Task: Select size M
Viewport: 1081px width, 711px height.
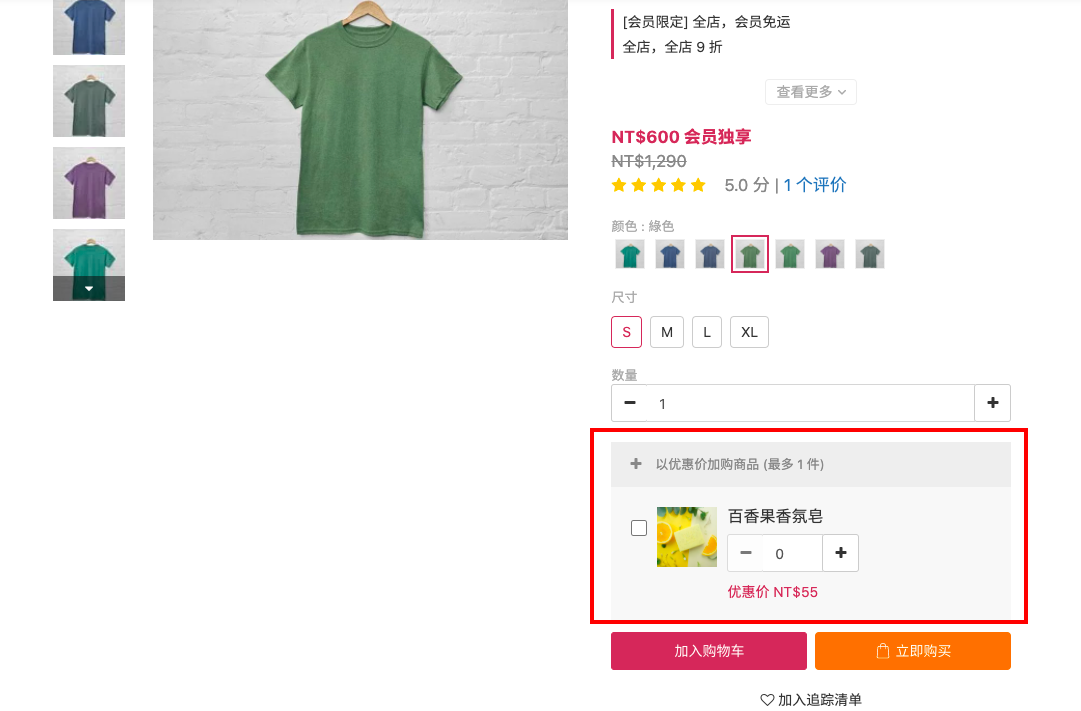Action: (x=667, y=332)
